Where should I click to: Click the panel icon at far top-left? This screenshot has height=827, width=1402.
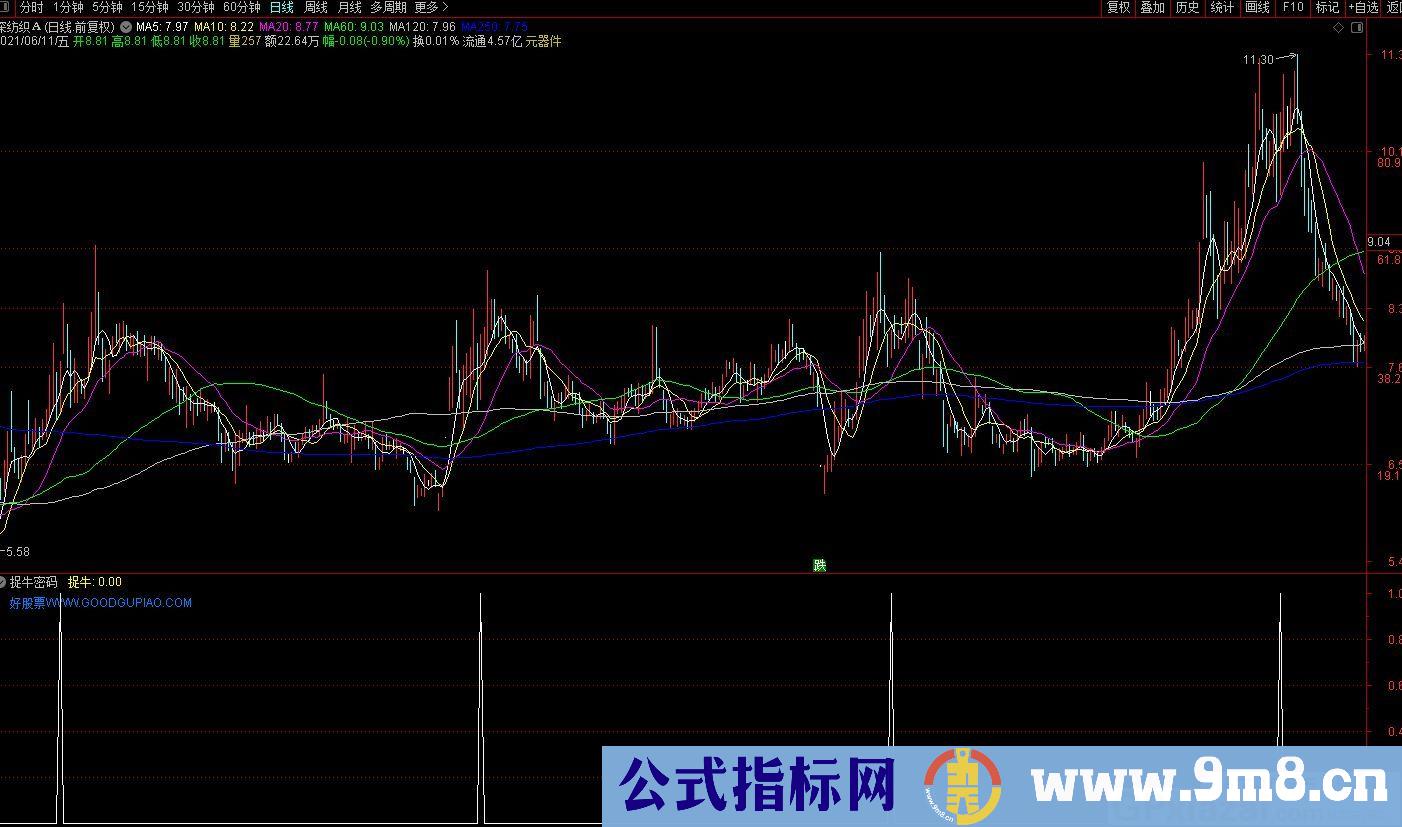(4, 7)
